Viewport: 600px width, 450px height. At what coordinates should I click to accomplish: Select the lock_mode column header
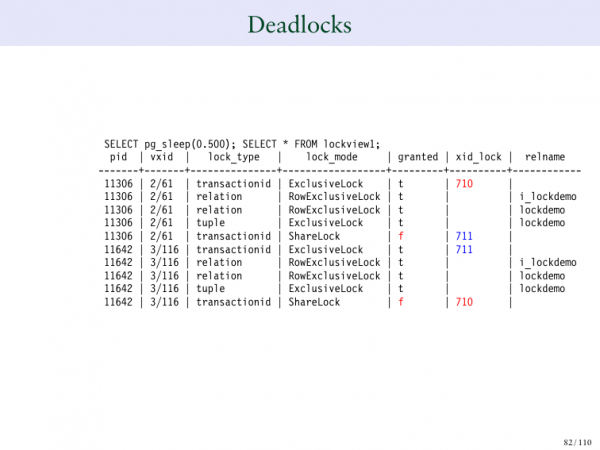332,157
